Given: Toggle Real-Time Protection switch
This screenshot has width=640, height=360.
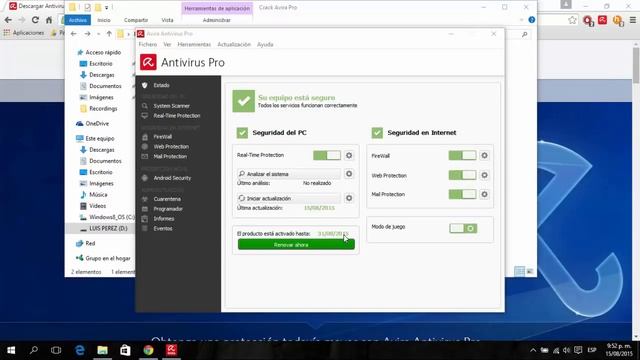Looking at the screenshot, I should pos(327,156).
